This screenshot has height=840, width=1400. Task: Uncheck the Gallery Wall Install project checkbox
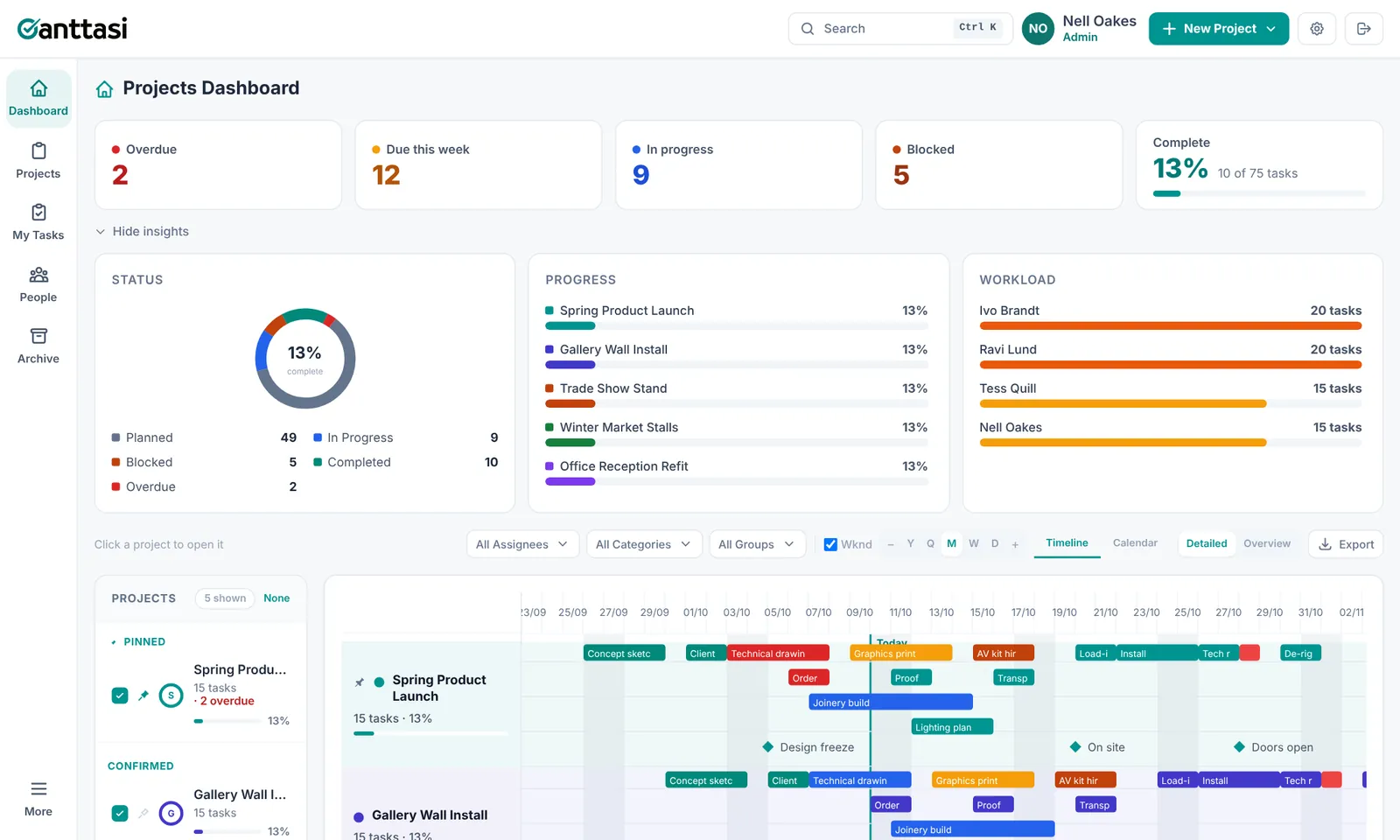[120, 814]
